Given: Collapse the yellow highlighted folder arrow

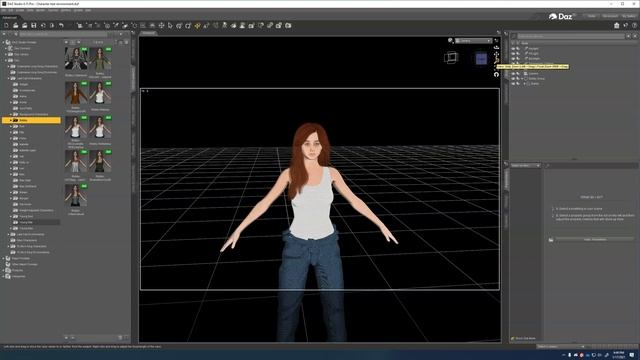Looking at the screenshot, I should [11, 120].
